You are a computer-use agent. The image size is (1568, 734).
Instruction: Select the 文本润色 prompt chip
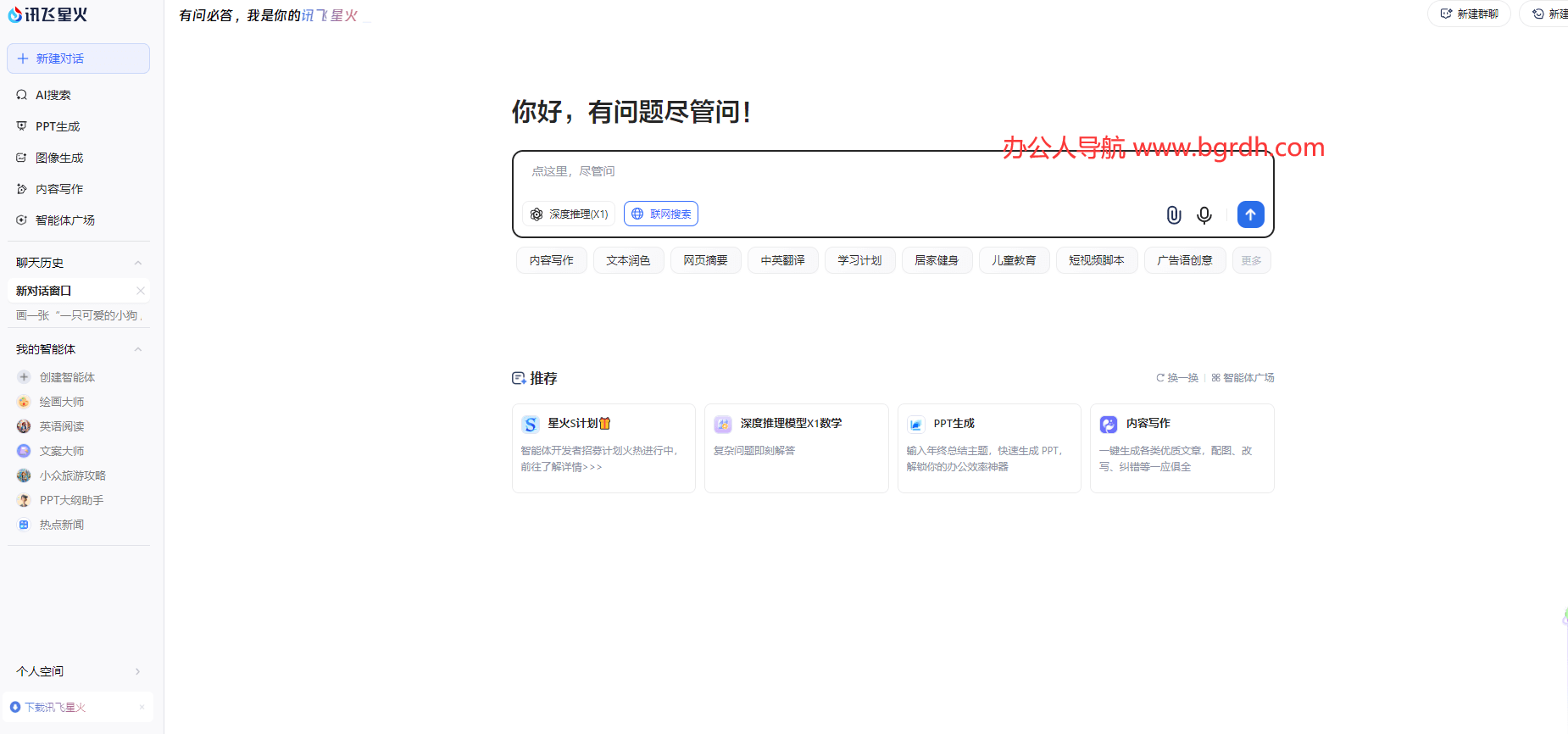(x=628, y=261)
